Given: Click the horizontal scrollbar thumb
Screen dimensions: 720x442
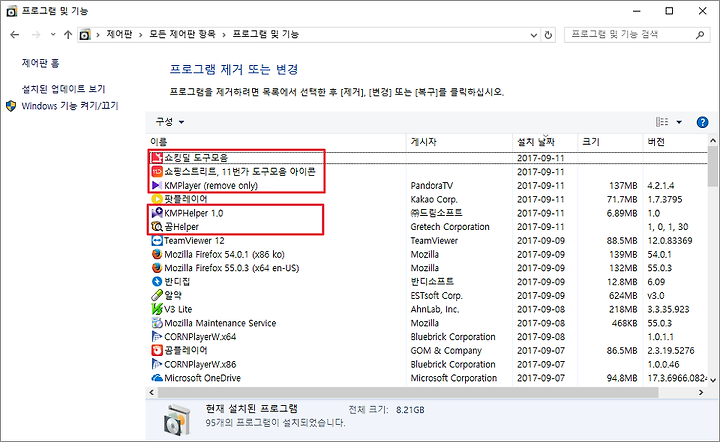Looking at the screenshot, I should (x=408, y=392).
